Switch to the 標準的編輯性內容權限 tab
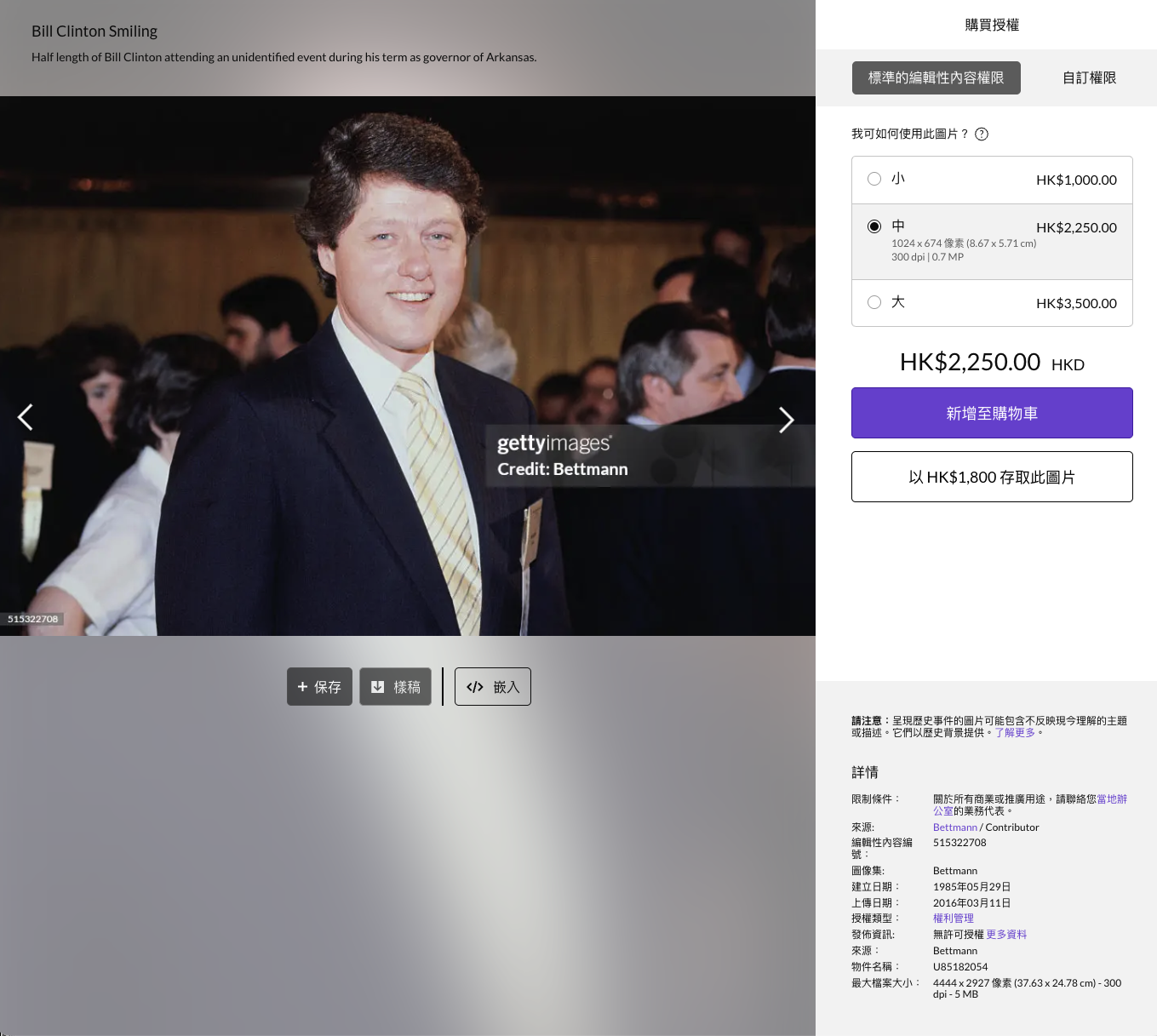Image resolution: width=1157 pixels, height=1036 pixels. 936,77
